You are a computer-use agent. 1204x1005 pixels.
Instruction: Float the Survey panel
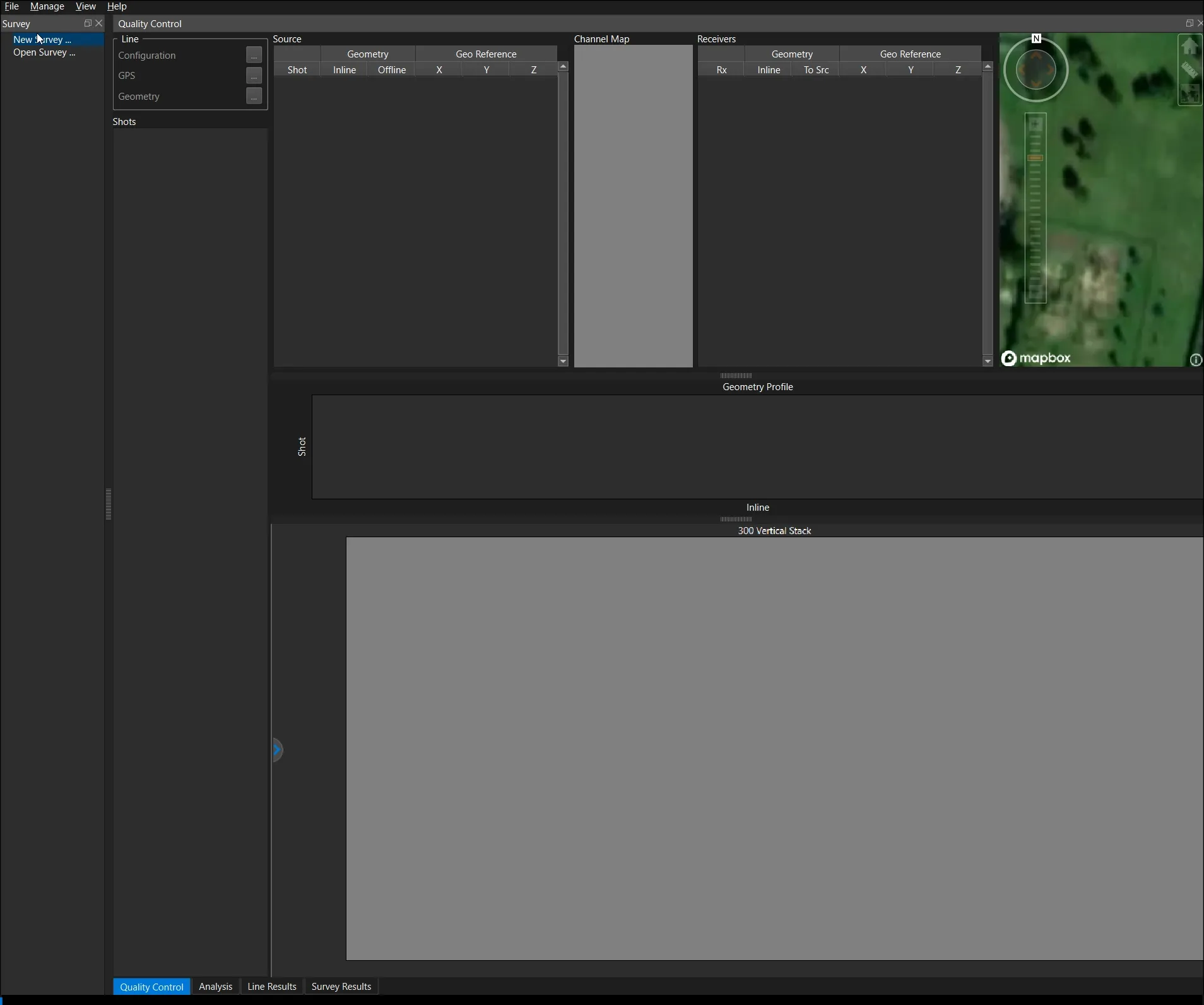88,23
